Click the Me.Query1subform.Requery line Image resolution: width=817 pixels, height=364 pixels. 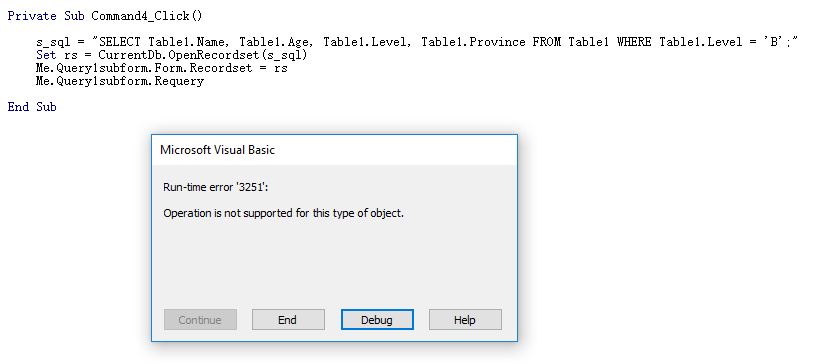(120, 81)
